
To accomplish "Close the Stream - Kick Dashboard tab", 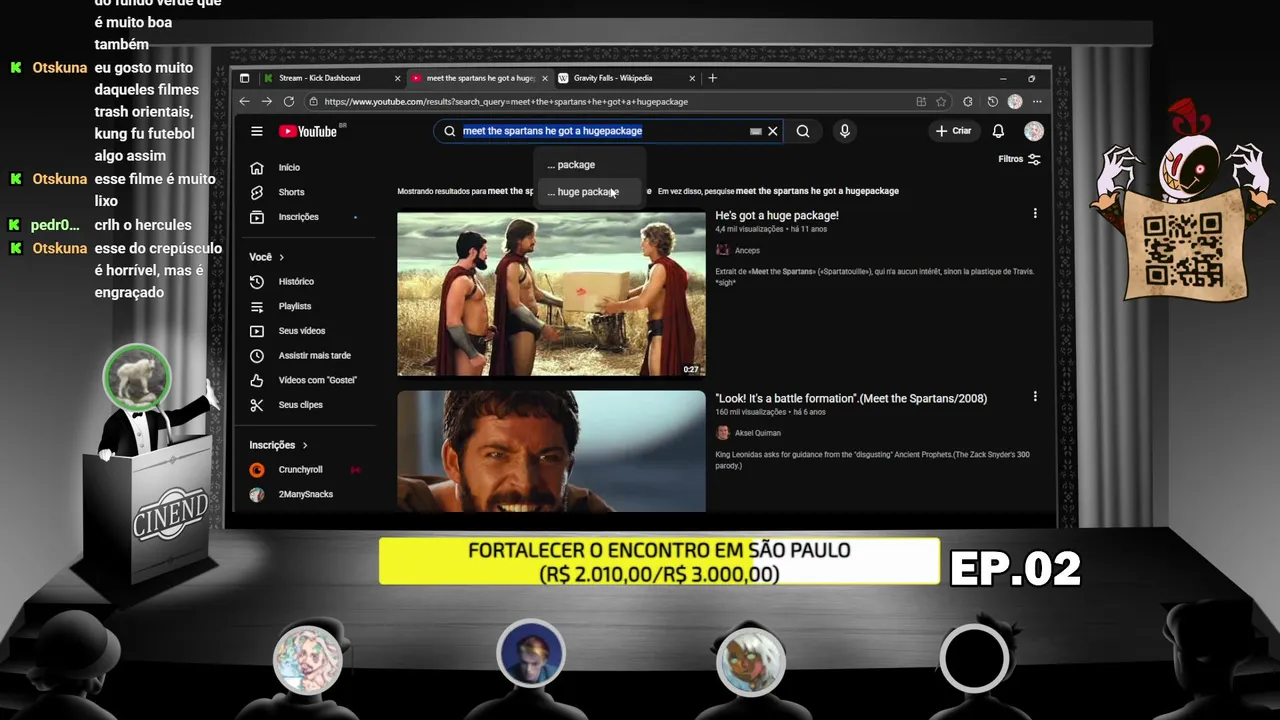I will pyautogui.click(x=397, y=78).
